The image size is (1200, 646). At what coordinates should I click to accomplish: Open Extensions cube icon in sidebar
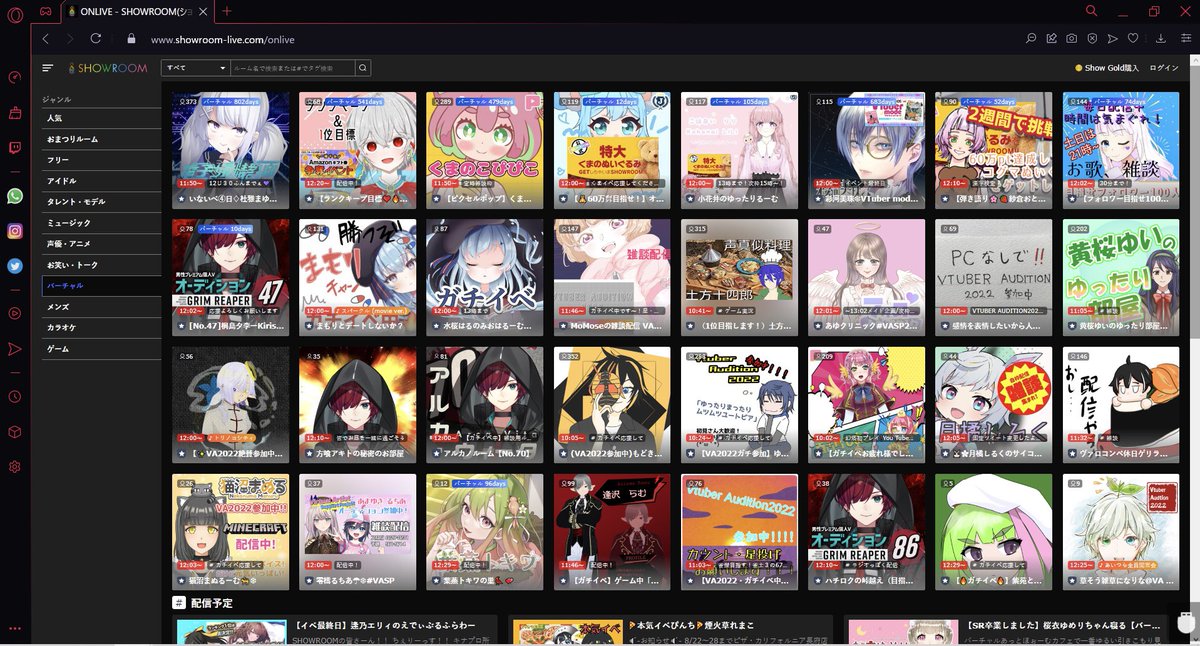click(x=15, y=432)
